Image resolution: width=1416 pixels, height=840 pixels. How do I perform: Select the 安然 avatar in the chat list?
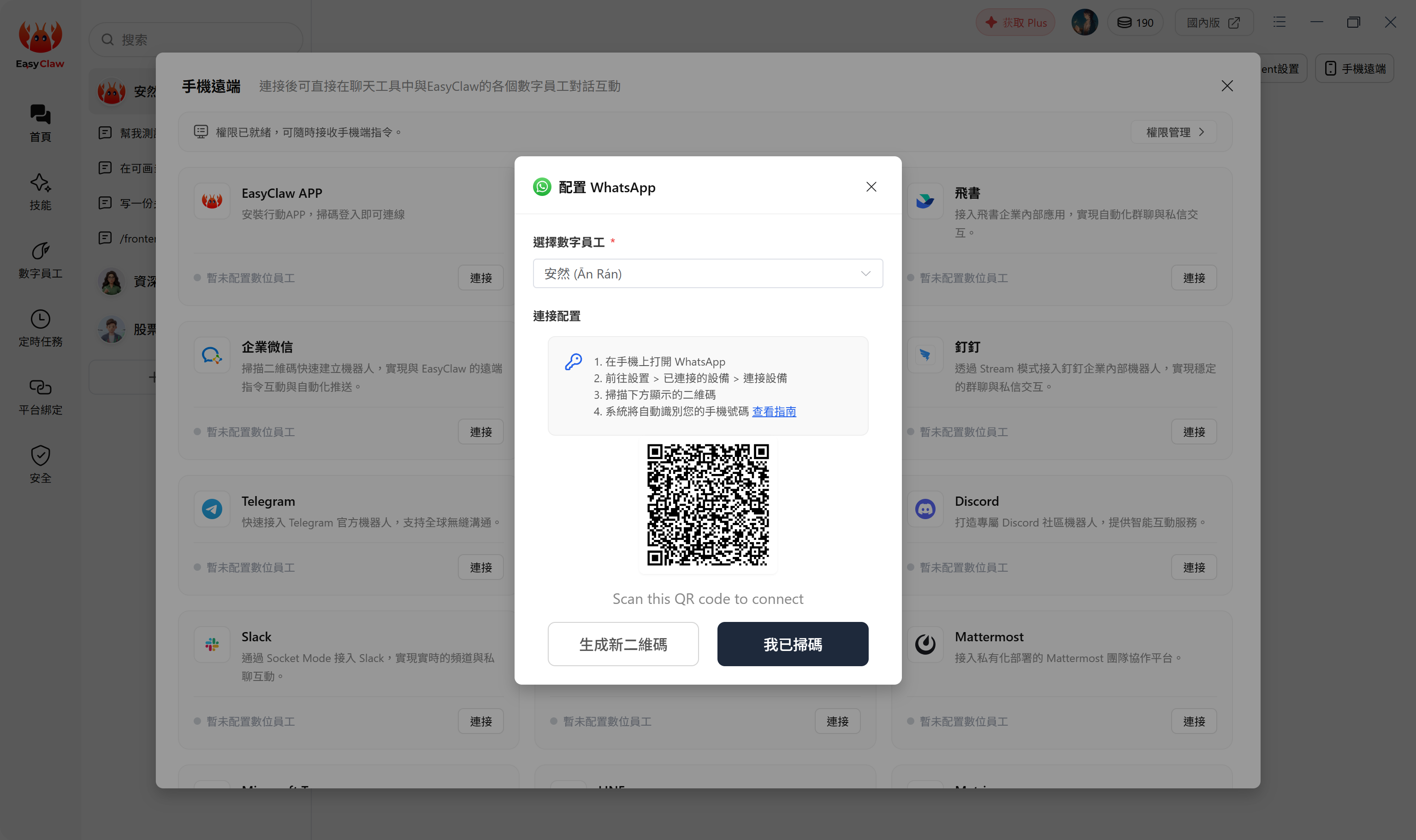click(x=112, y=91)
